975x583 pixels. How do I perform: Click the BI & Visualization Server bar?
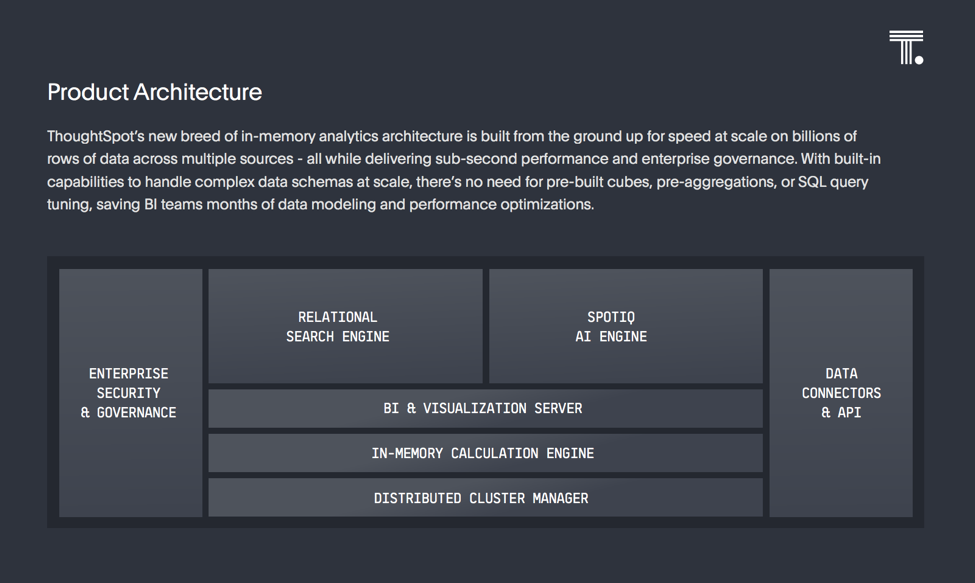(x=486, y=408)
